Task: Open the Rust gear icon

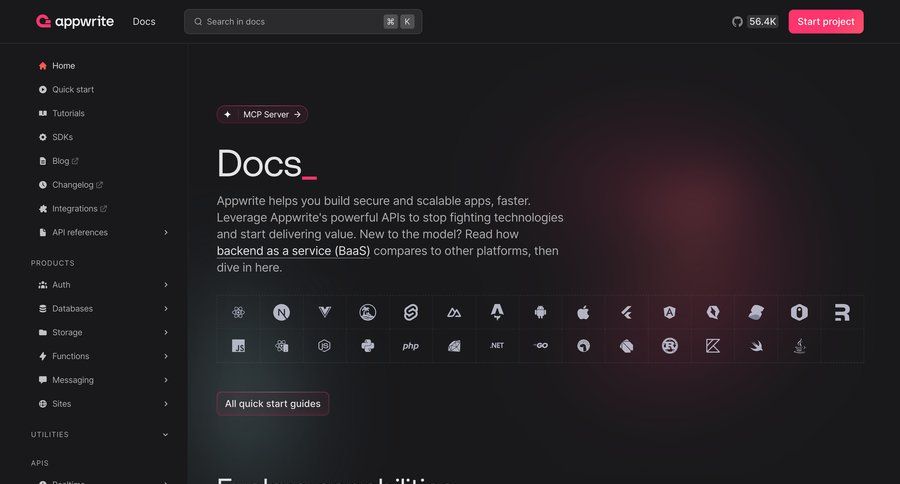Action: [x=669, y=346]
